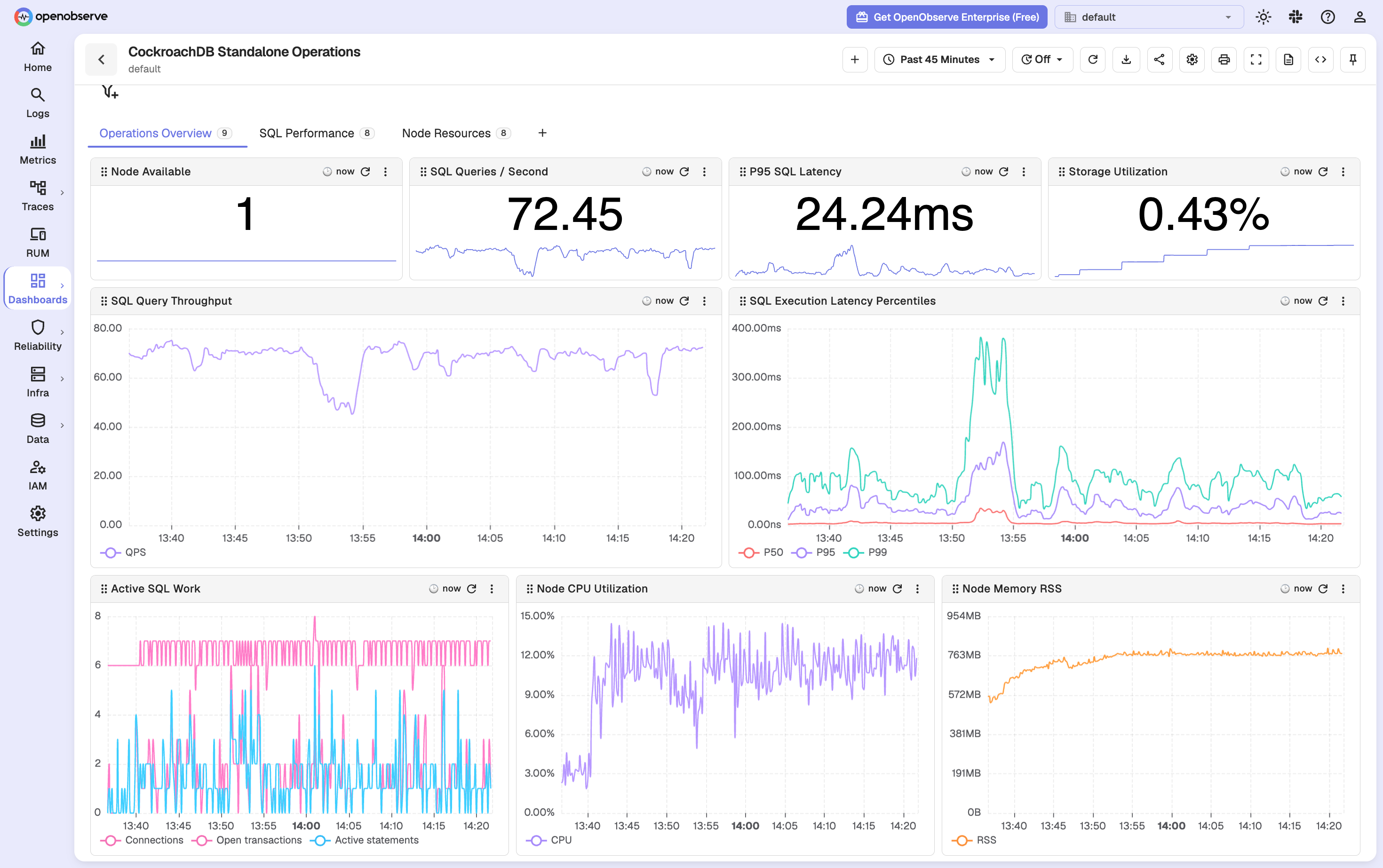Expand the Infra submenu chevron

62,379
